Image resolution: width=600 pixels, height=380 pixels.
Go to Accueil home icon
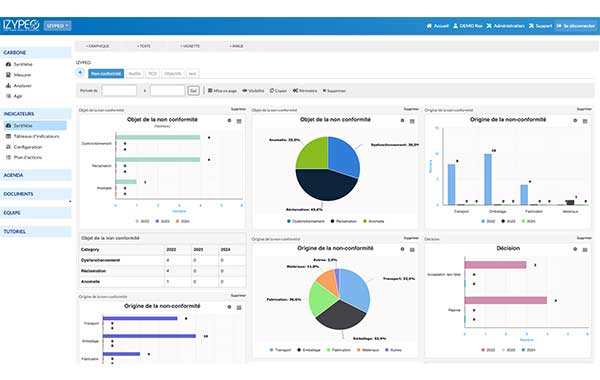coord(437,26)
